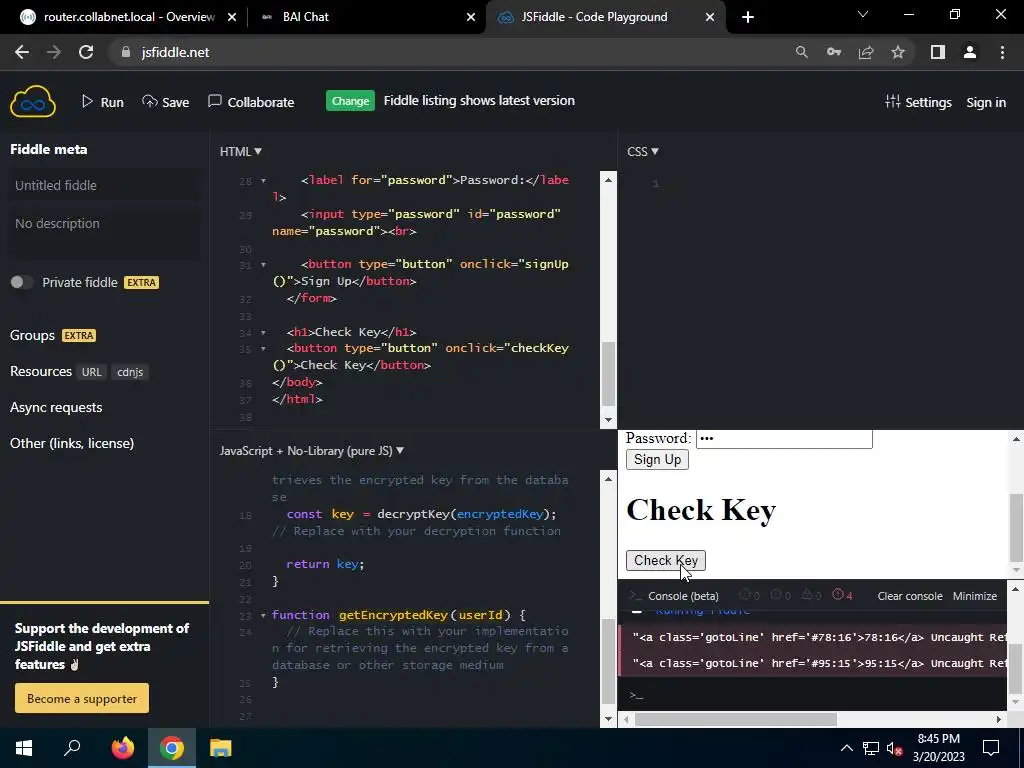Open the CSS panel dropdown

[643, 152]
